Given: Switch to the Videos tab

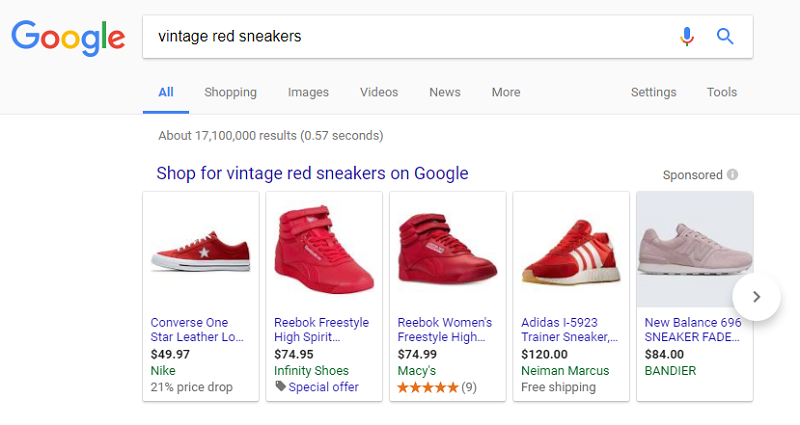Looking at the screenshot, I should pos(379,92).
